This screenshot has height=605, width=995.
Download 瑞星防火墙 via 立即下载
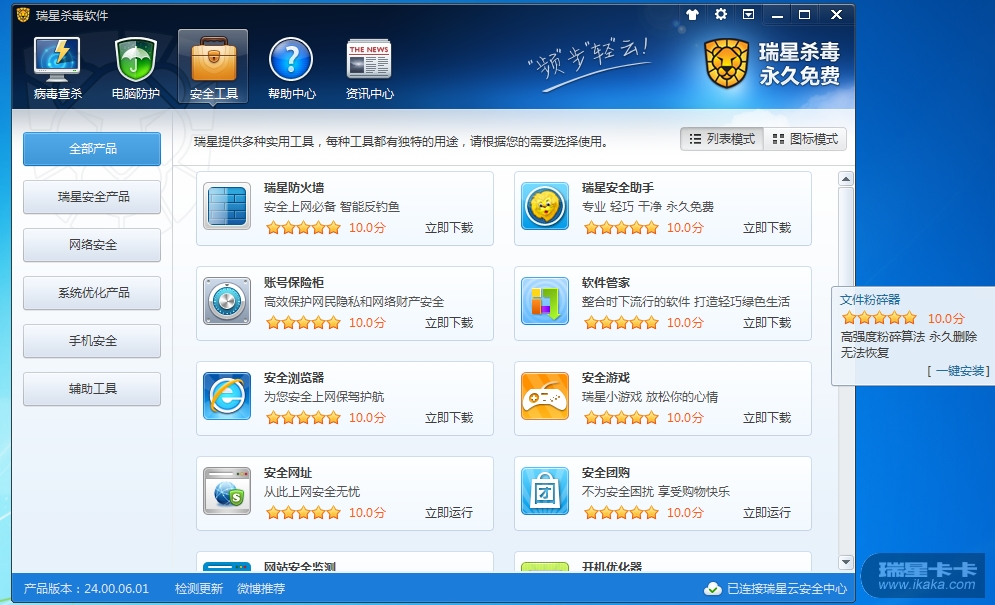(x=449, y=227)
